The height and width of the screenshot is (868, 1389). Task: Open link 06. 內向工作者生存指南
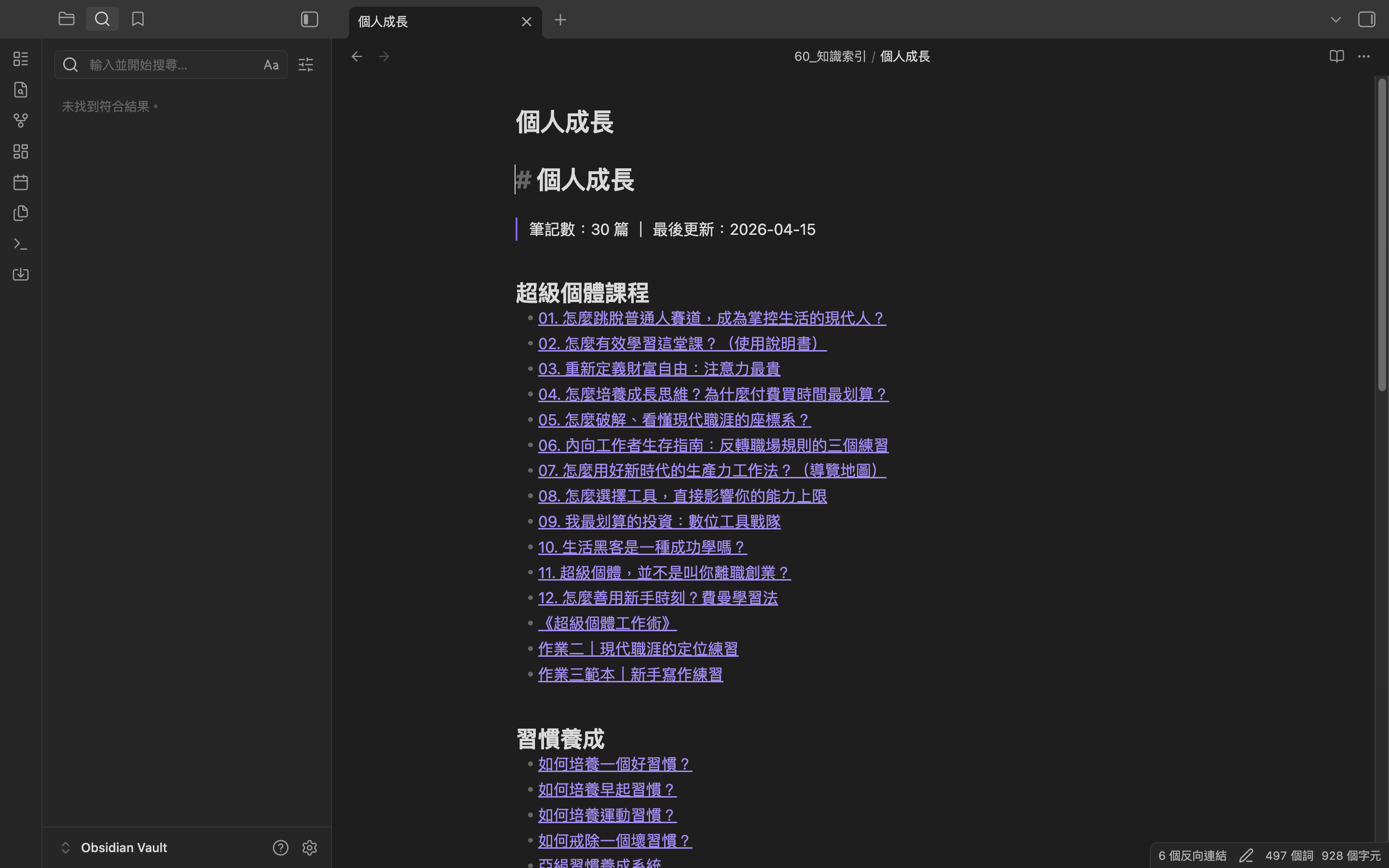point(713,445)
